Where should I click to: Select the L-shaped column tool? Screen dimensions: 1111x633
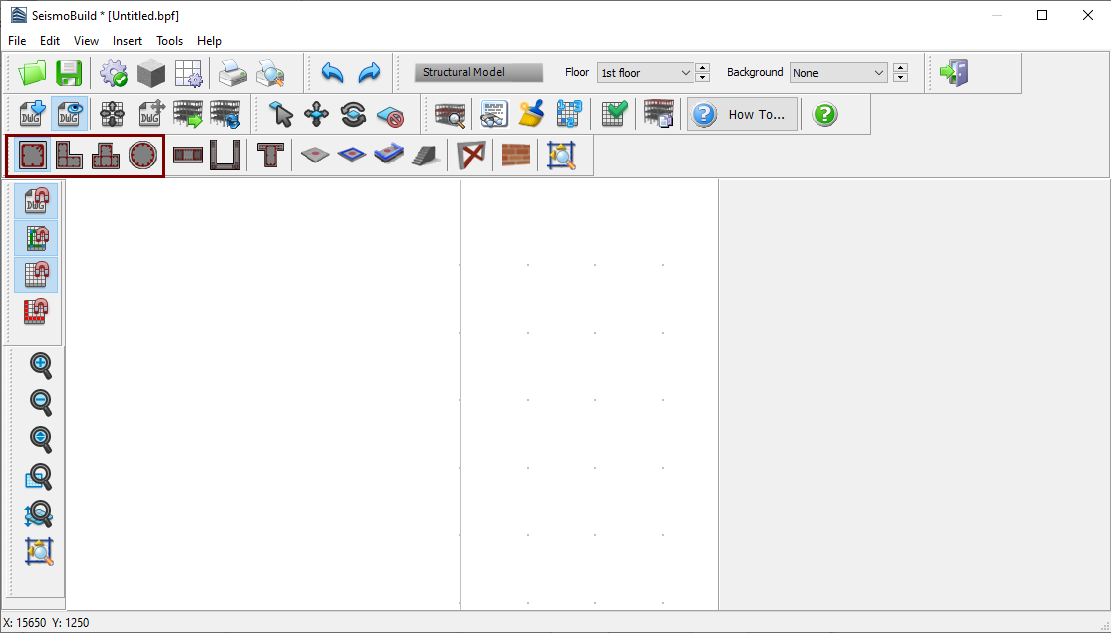coord(69,156)
